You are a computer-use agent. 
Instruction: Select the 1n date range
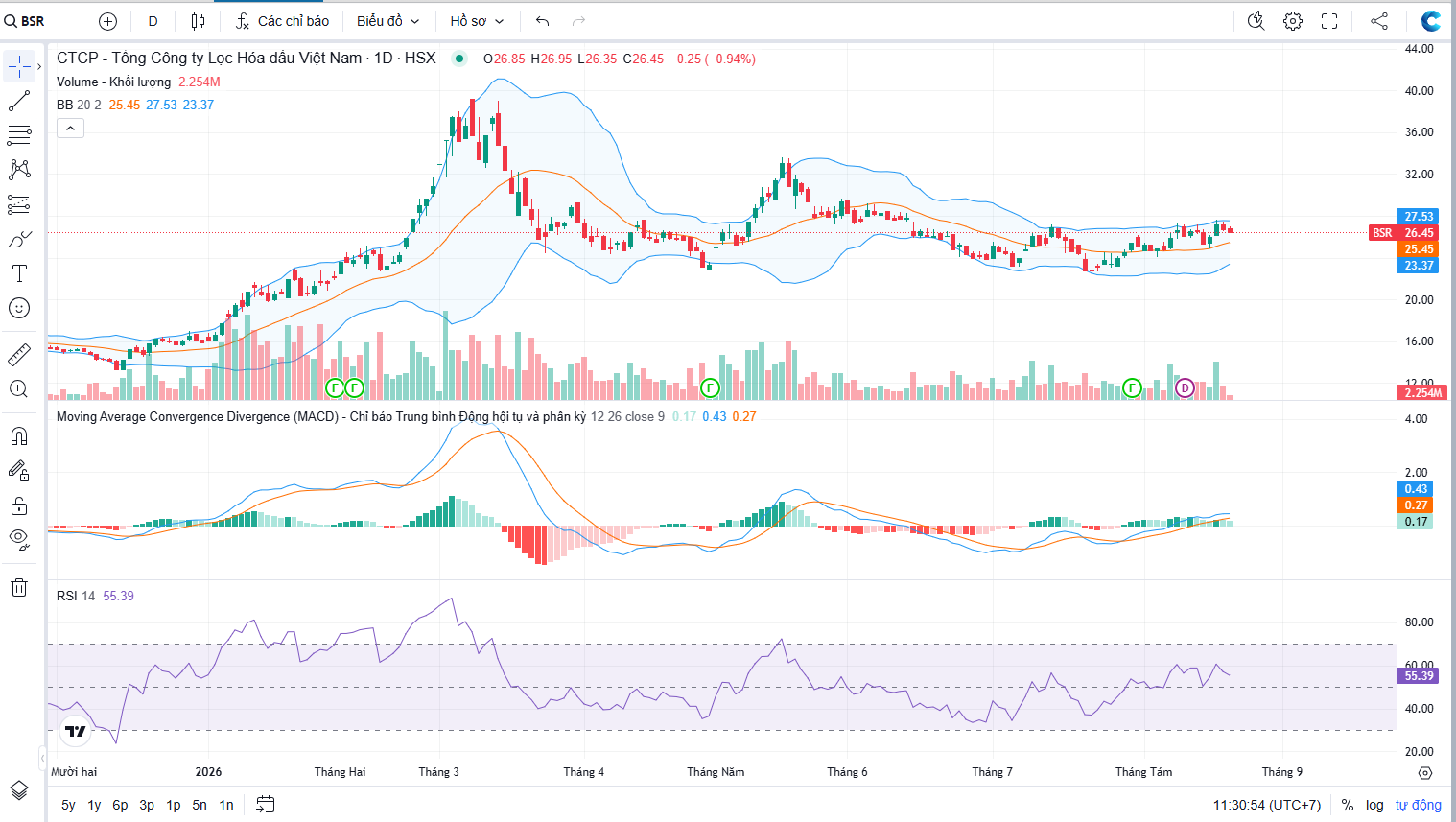point(226,805)
